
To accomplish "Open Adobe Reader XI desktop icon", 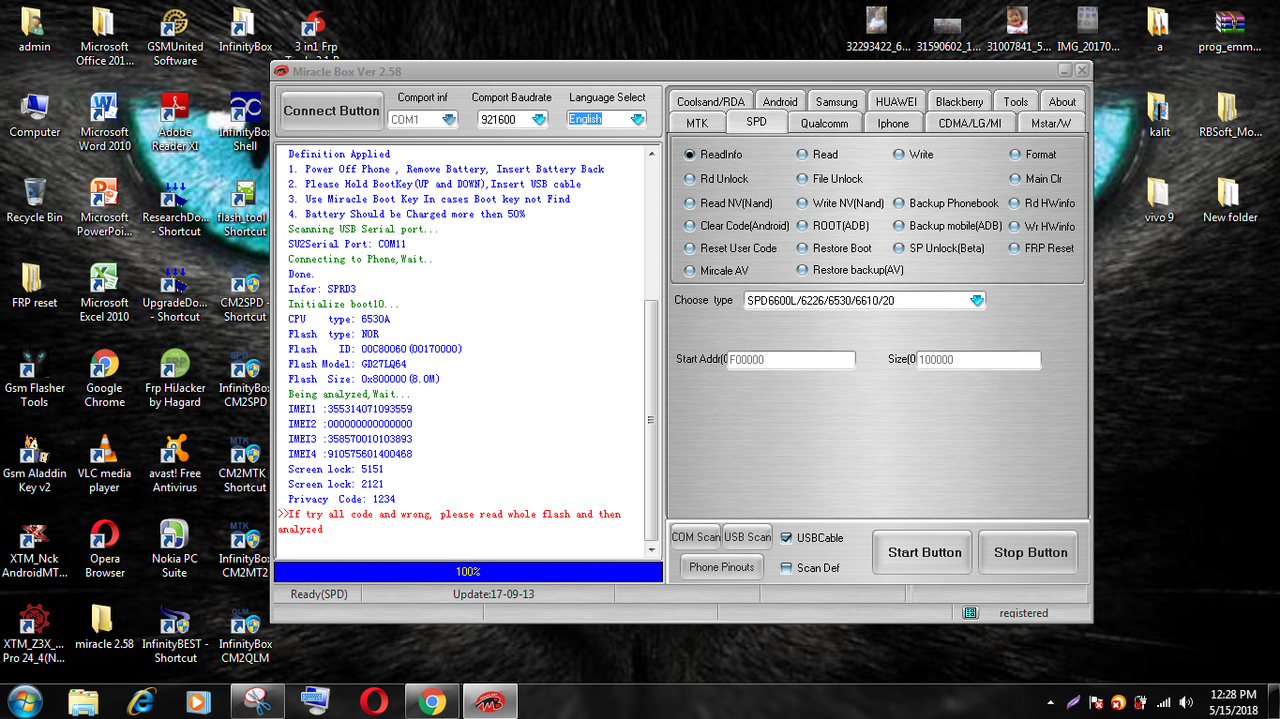I will (x=175, y=122).
